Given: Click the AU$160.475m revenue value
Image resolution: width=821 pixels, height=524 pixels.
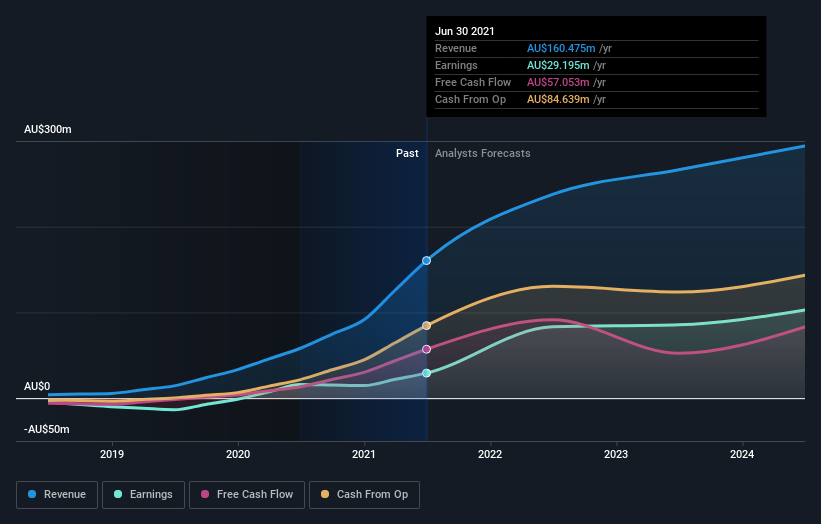Looking at the screenshot, I should [561, 48].
